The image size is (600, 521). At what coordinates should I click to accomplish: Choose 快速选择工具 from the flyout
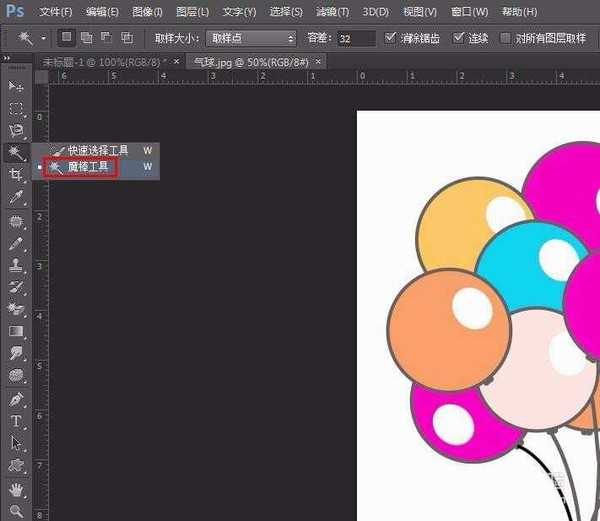click(x=97, y=151)
